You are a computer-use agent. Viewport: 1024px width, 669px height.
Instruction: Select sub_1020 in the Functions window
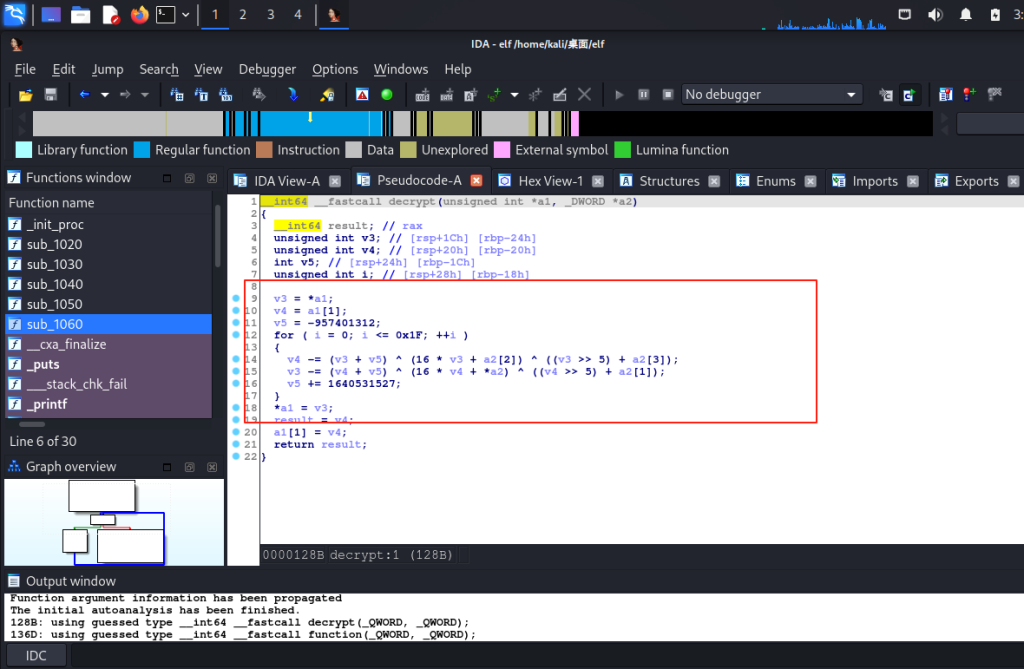tap(108, 244)
